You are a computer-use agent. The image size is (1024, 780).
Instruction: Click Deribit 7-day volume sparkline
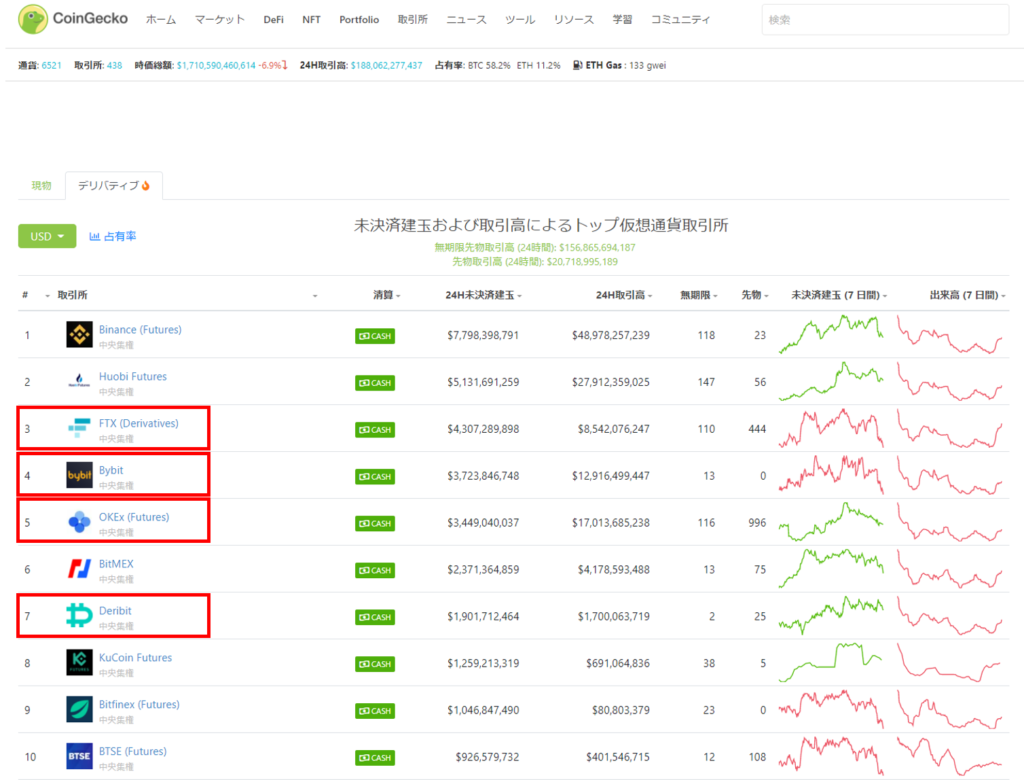(x=950, y=615)
